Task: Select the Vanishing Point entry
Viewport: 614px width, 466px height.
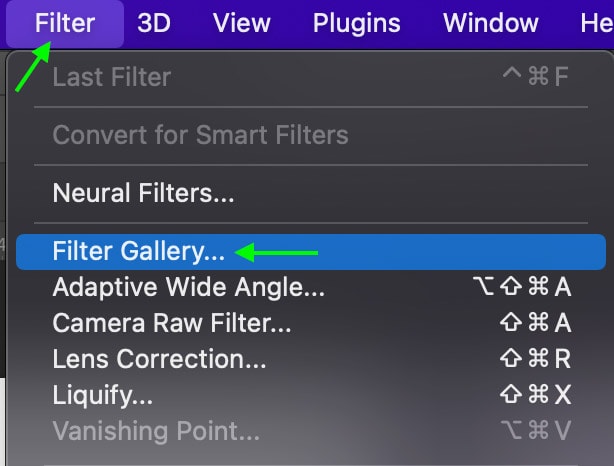Action: tap(311, 431)
